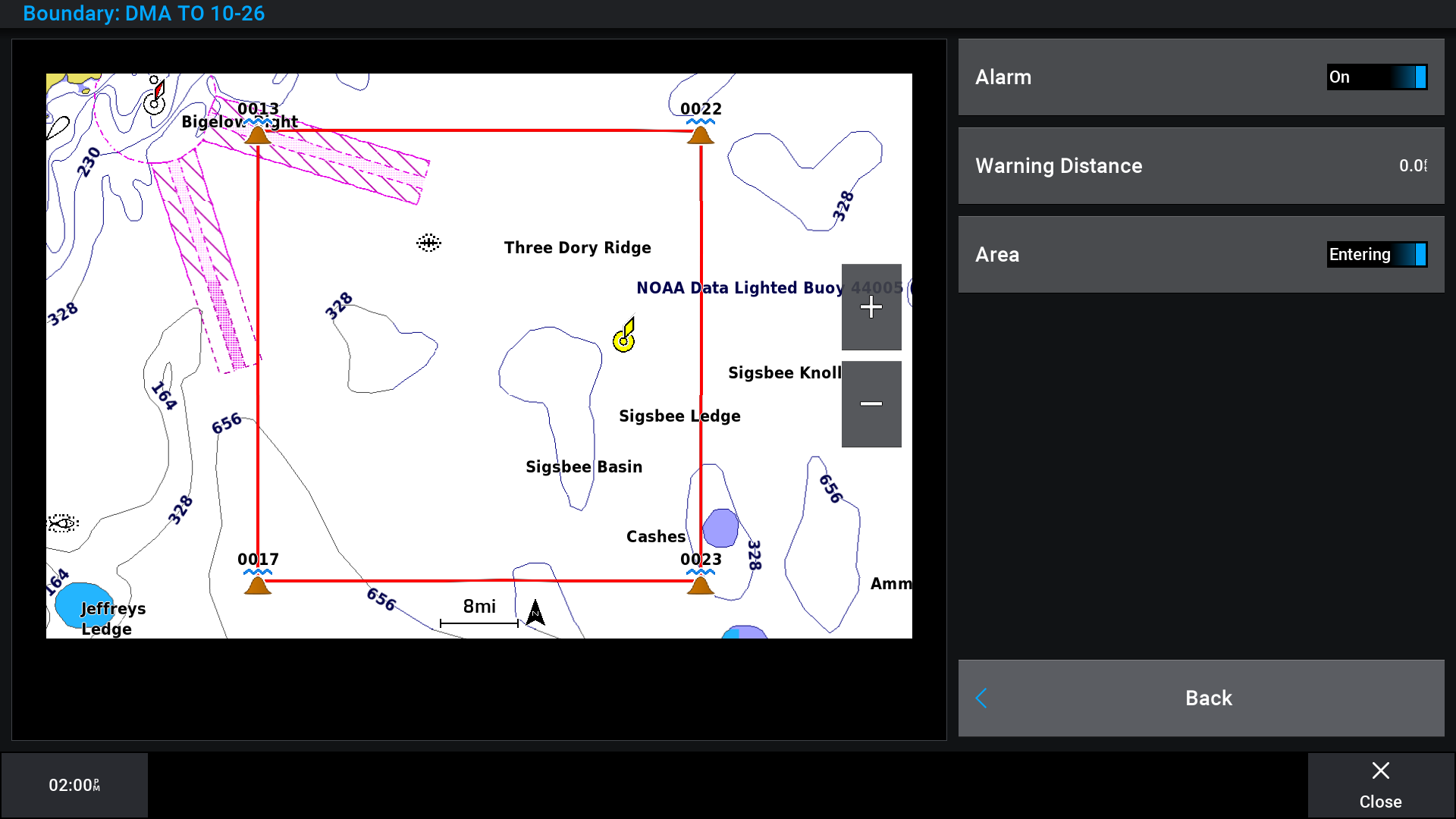
Task: Tap the fish symbol at chart left edge
Action: [63, 523]
